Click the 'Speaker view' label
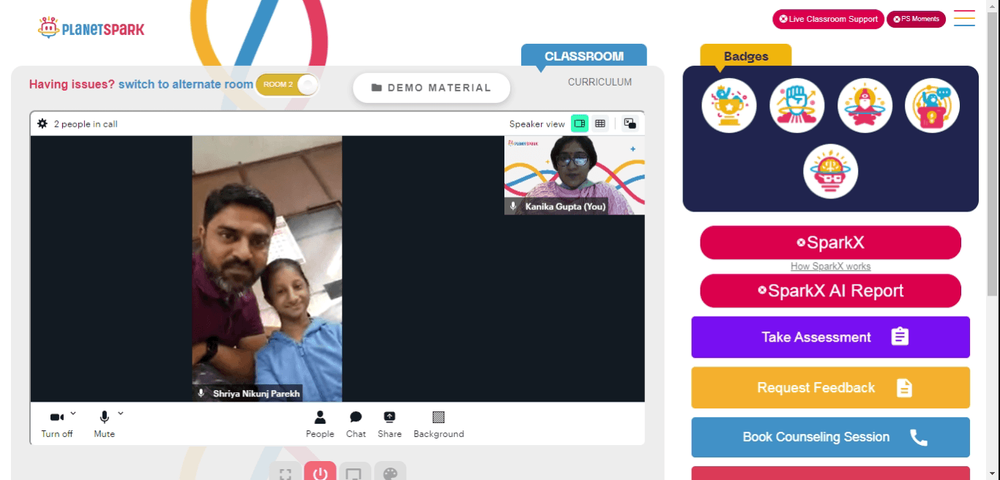1000x480 pixels. click(537, 124)
